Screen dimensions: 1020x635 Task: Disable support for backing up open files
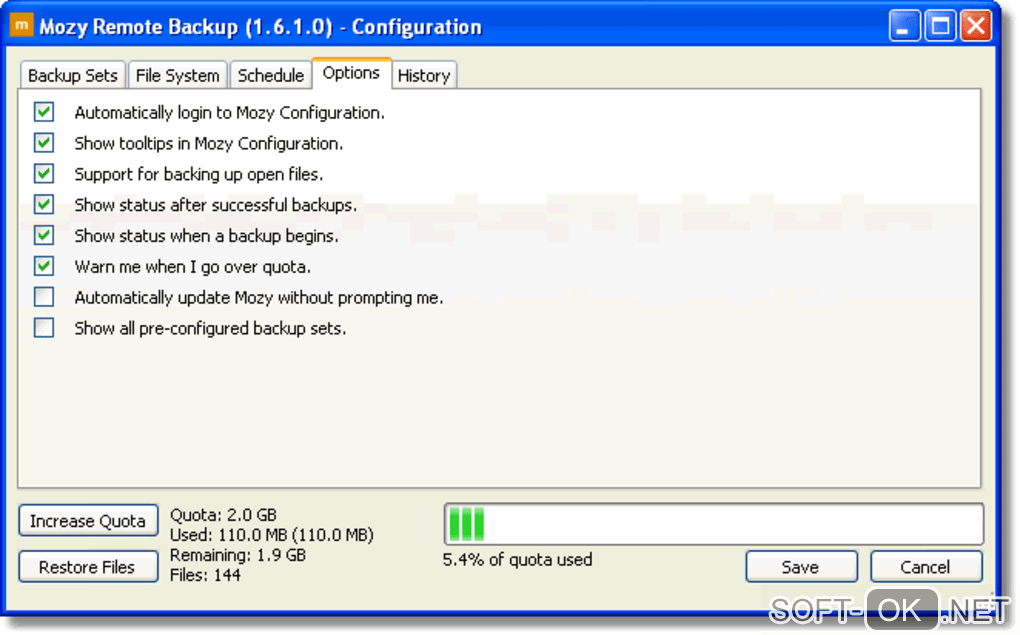point(44,174)
